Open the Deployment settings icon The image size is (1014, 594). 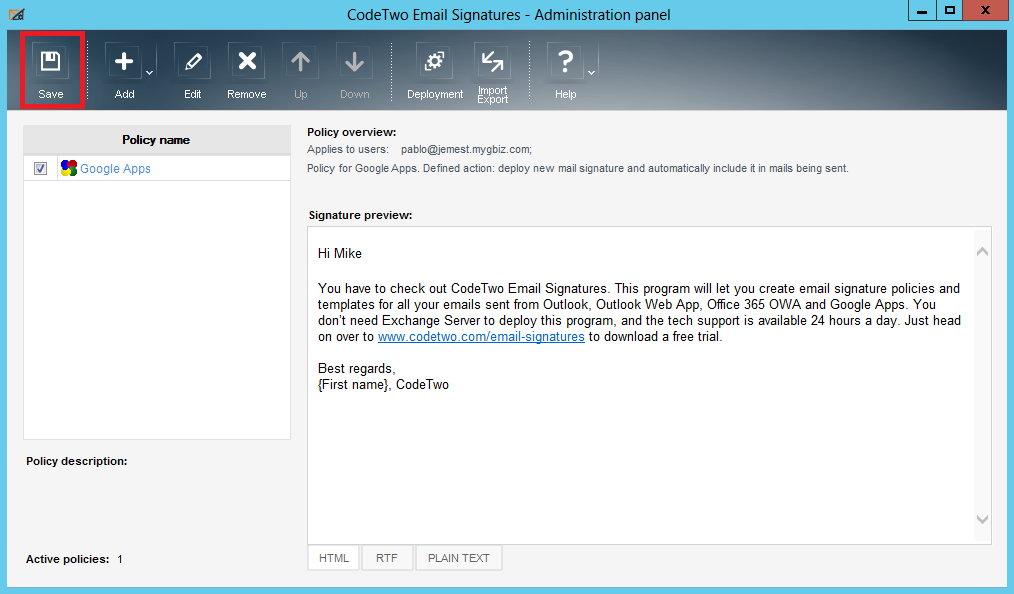434,62
